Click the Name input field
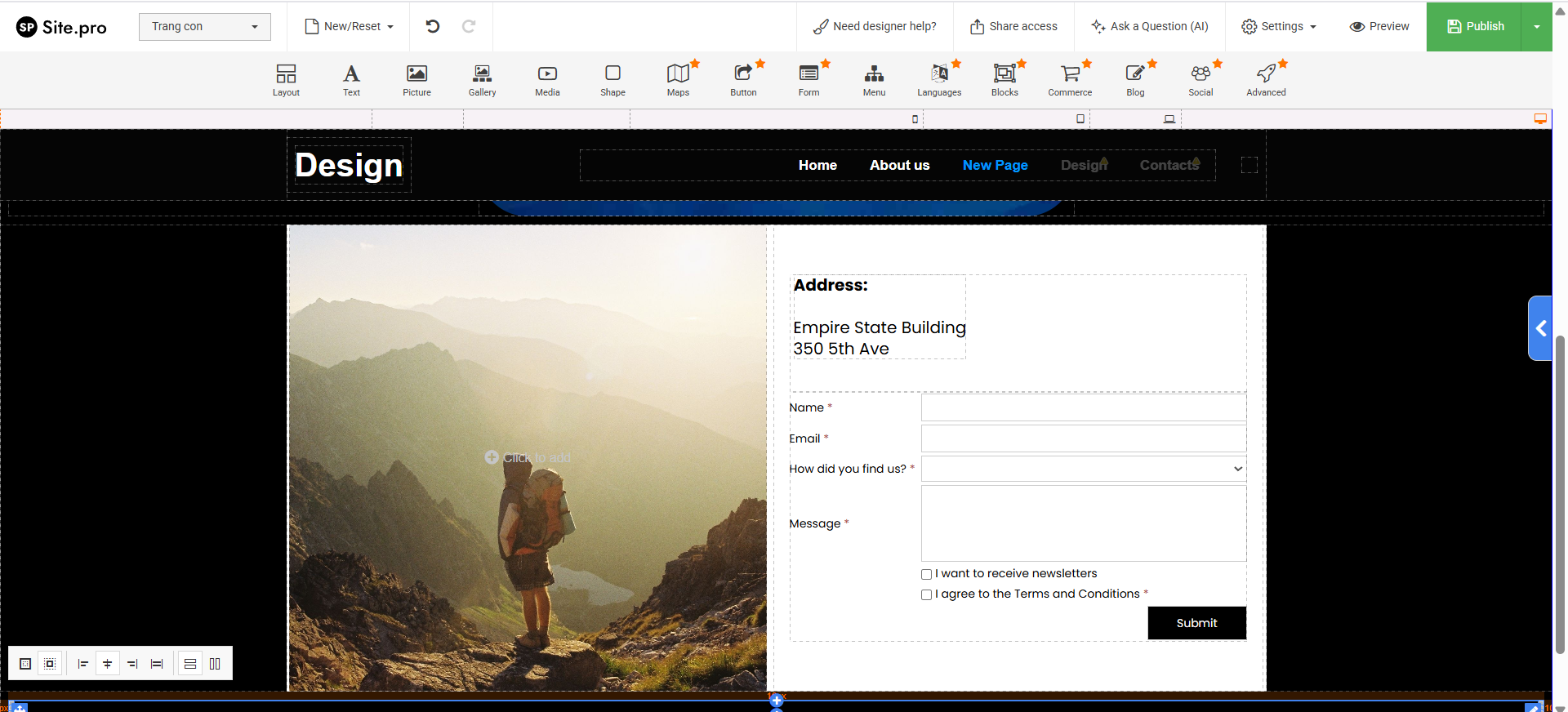Viewport: 1568px width, 712px height. pyautogui.click(x=1083, y=407)
